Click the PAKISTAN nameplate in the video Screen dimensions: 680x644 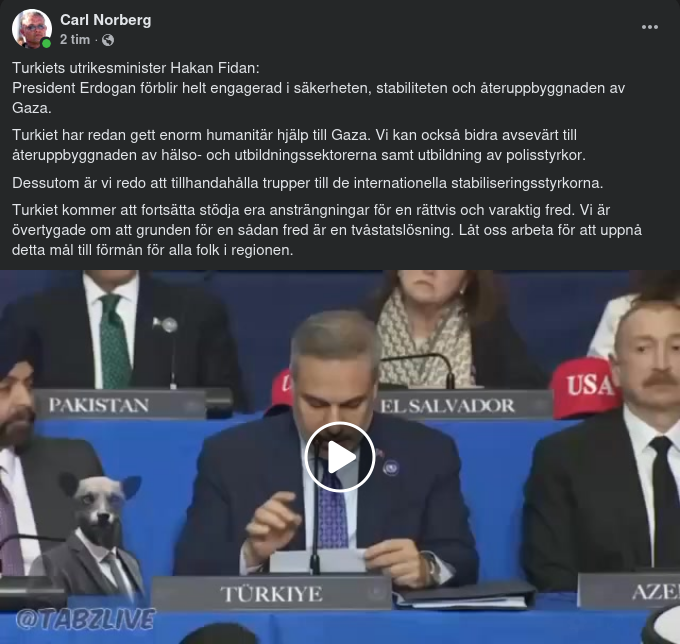click(119, 405)
